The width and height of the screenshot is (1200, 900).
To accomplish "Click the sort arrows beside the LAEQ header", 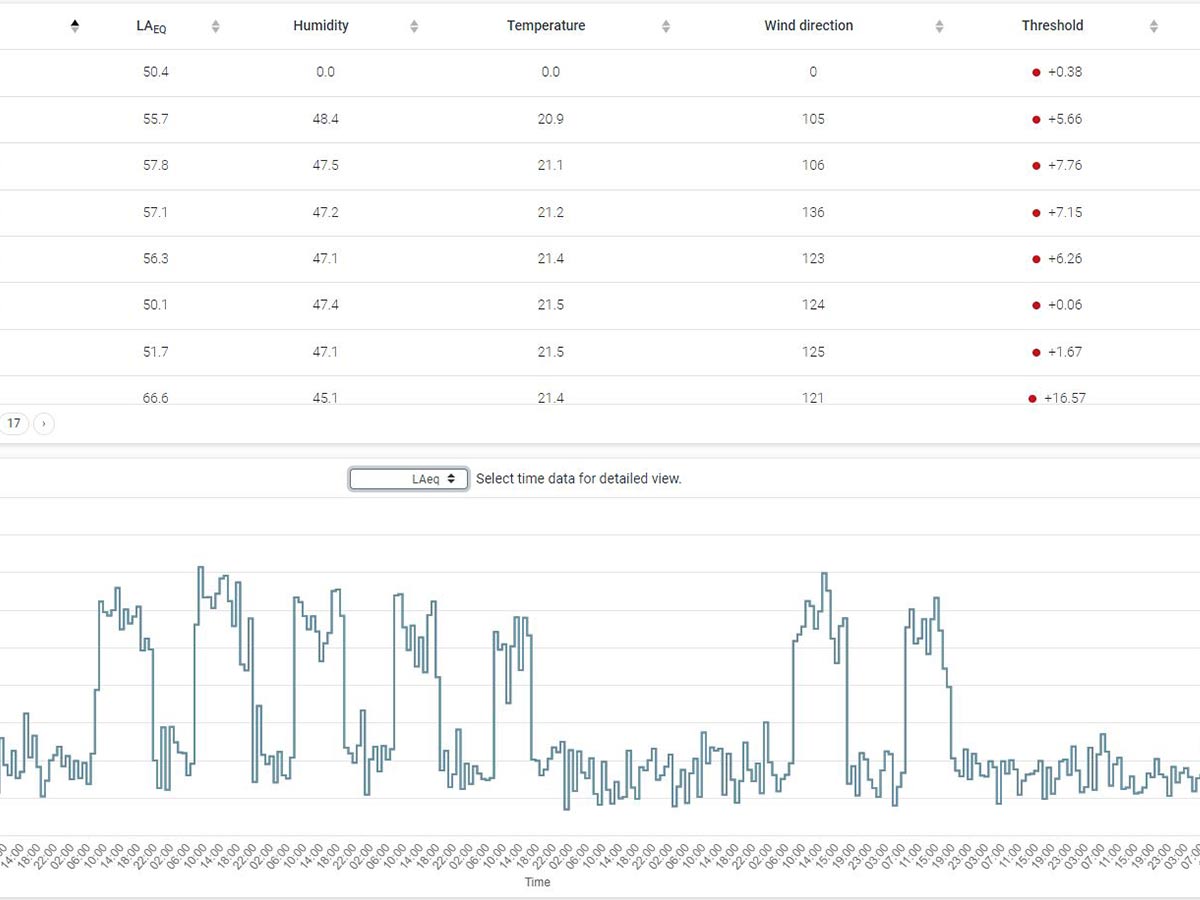I will coord(215,27).
